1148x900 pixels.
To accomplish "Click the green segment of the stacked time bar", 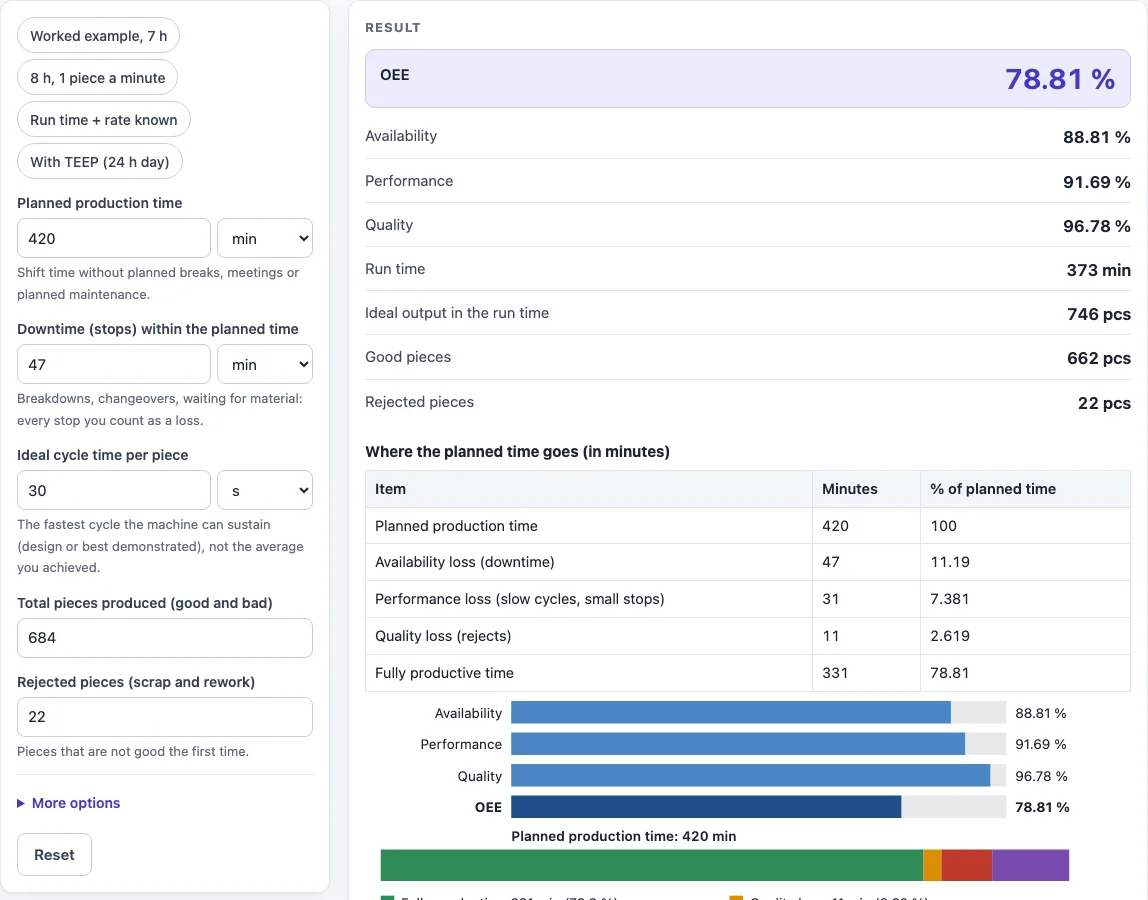I will pos(652,865).
